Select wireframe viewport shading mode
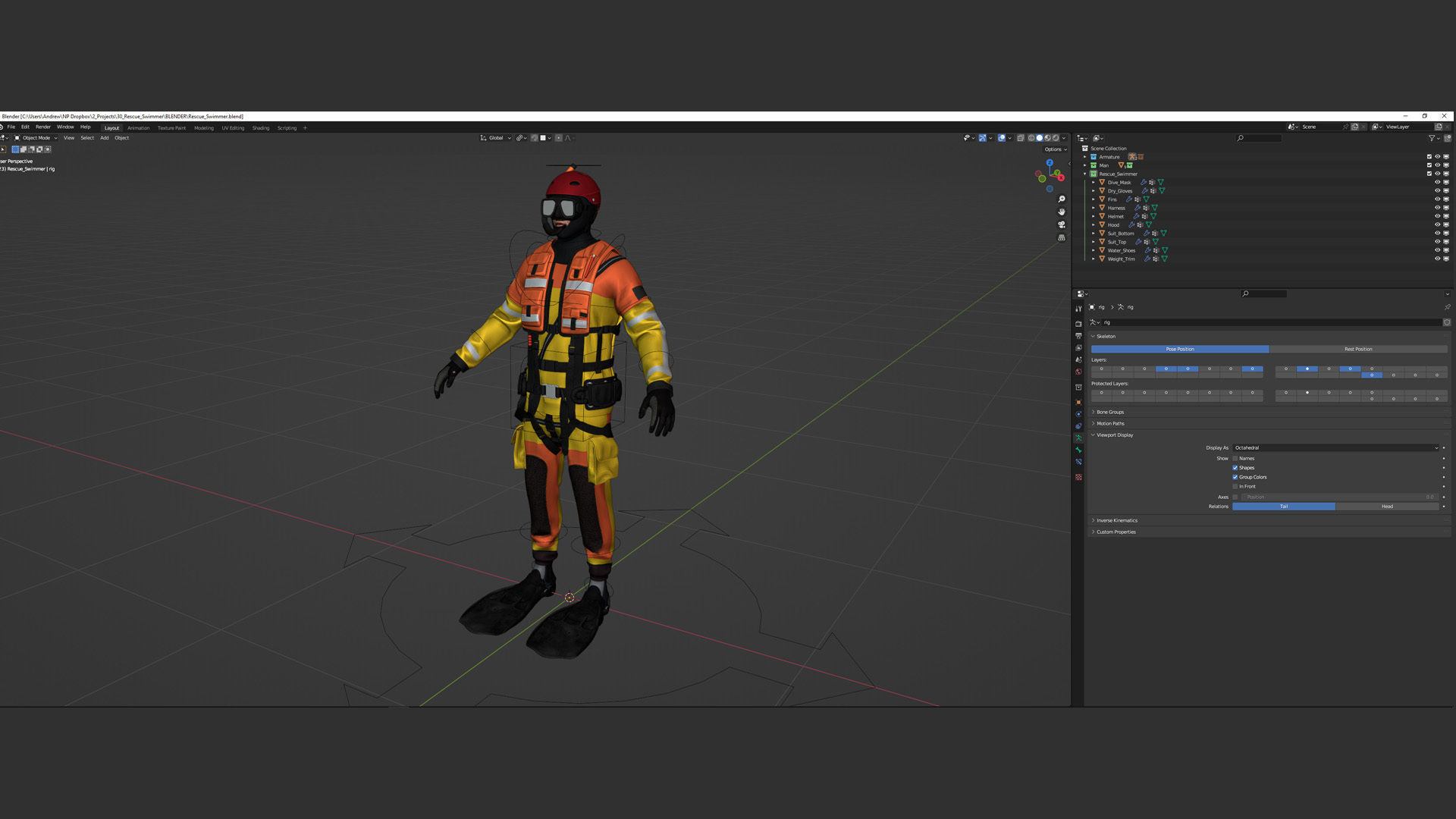Screen dimensions: 1456x819 [x=1031, y=138]
